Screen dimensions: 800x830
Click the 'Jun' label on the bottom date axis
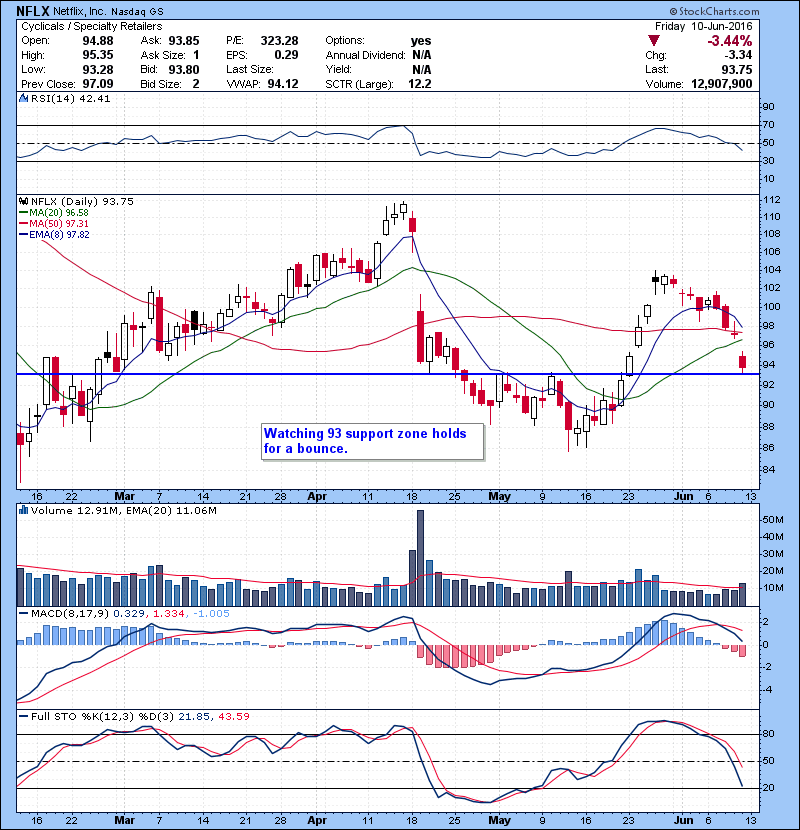[x=684, y=820]
